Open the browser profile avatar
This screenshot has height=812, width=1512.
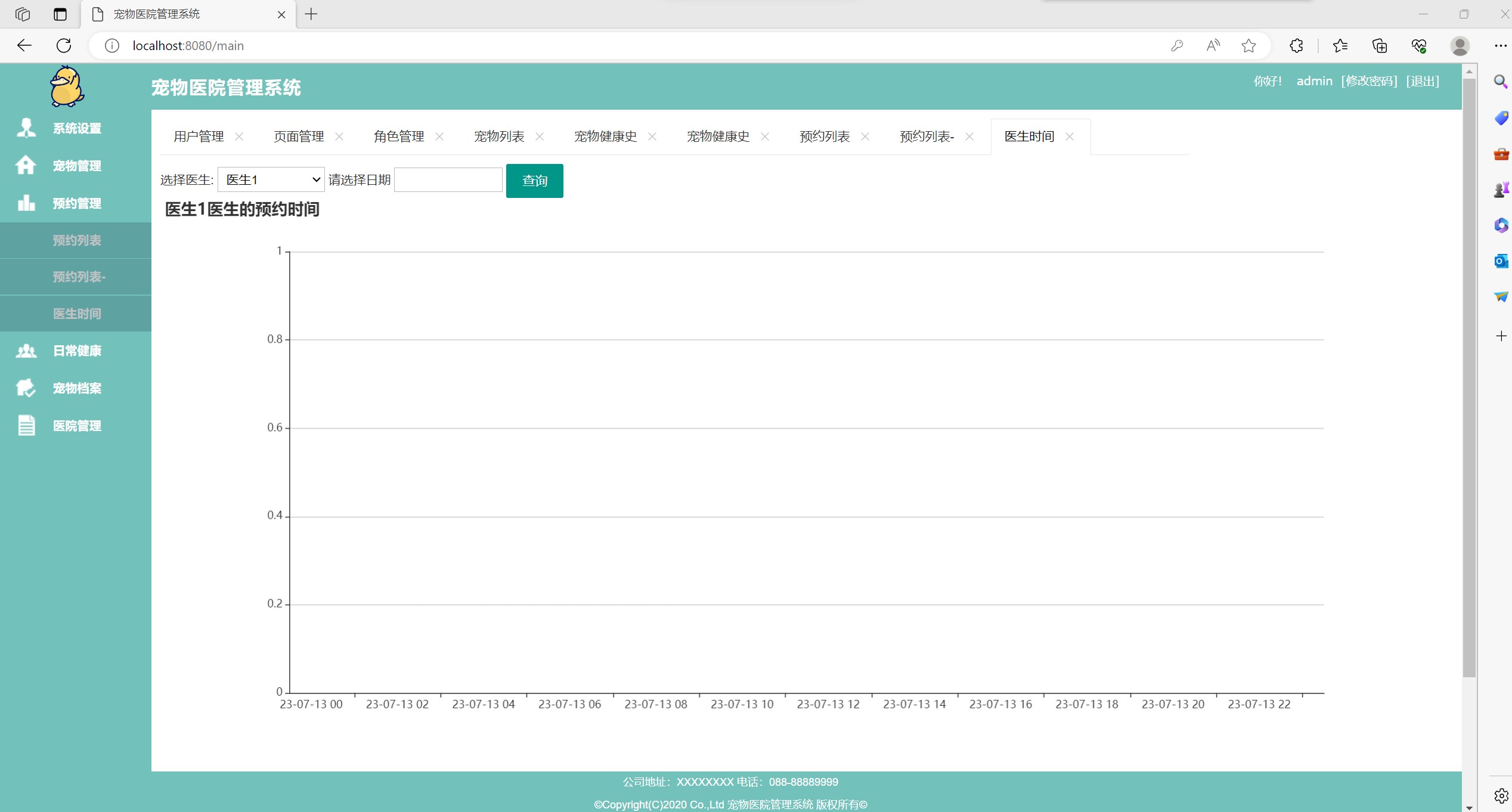pos(1460,45)
